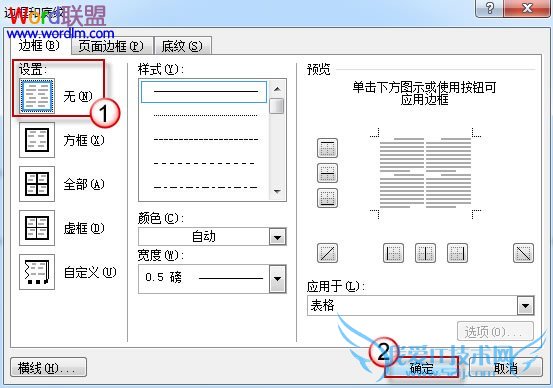
Task: Click the 确定 (OK) button
Action: (422, 368)
